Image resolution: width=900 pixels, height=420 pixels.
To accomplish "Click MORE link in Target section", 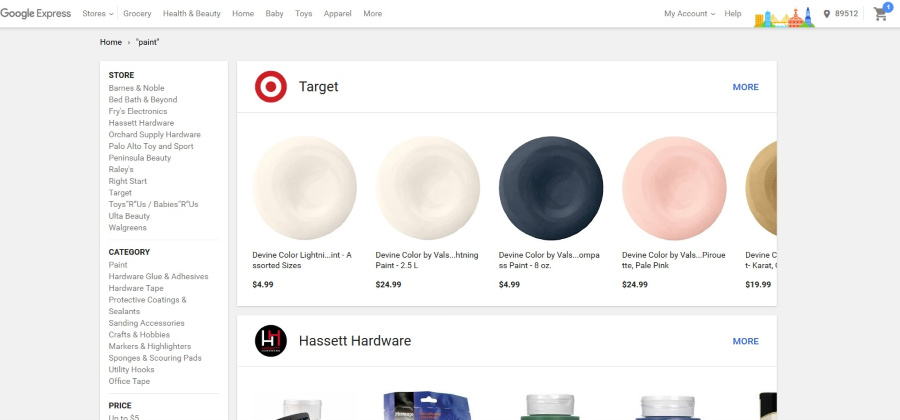I will pos(746,87).
